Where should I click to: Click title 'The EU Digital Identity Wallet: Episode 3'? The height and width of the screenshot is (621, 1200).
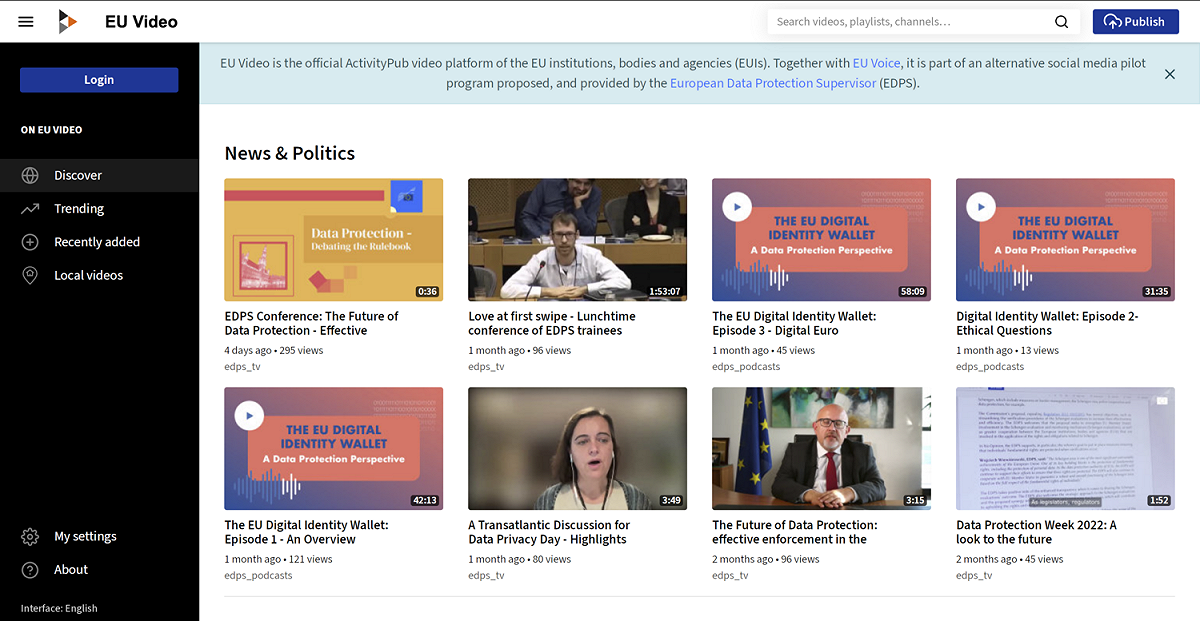pos(794,323)
